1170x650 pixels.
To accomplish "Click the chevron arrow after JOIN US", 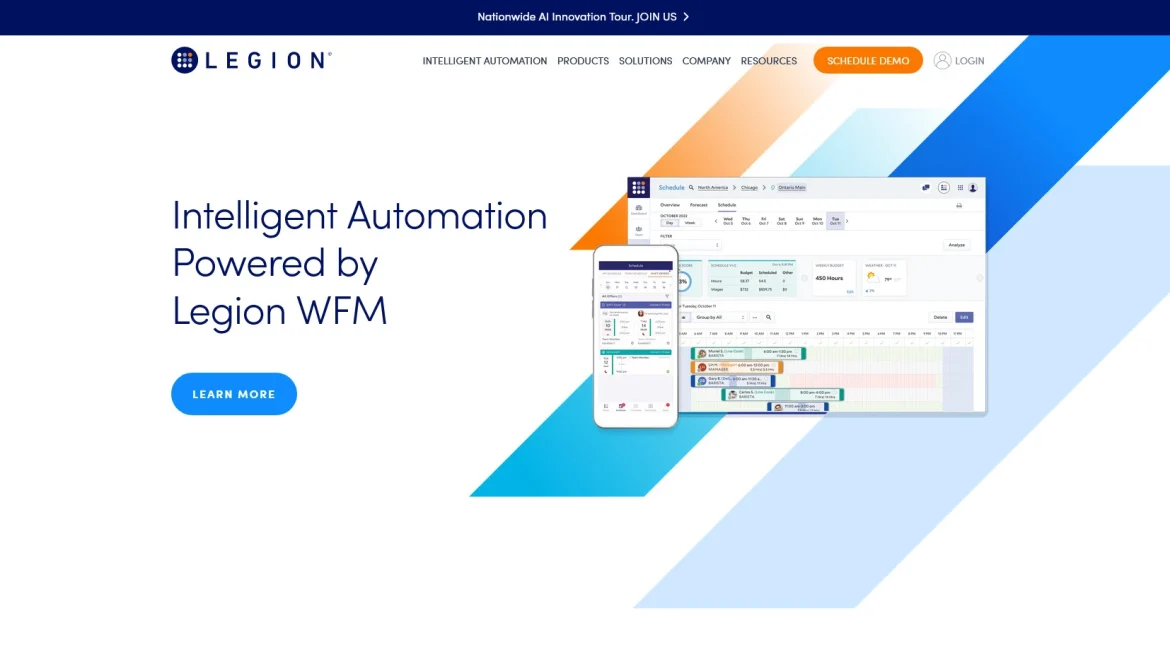I will point(686,16).
